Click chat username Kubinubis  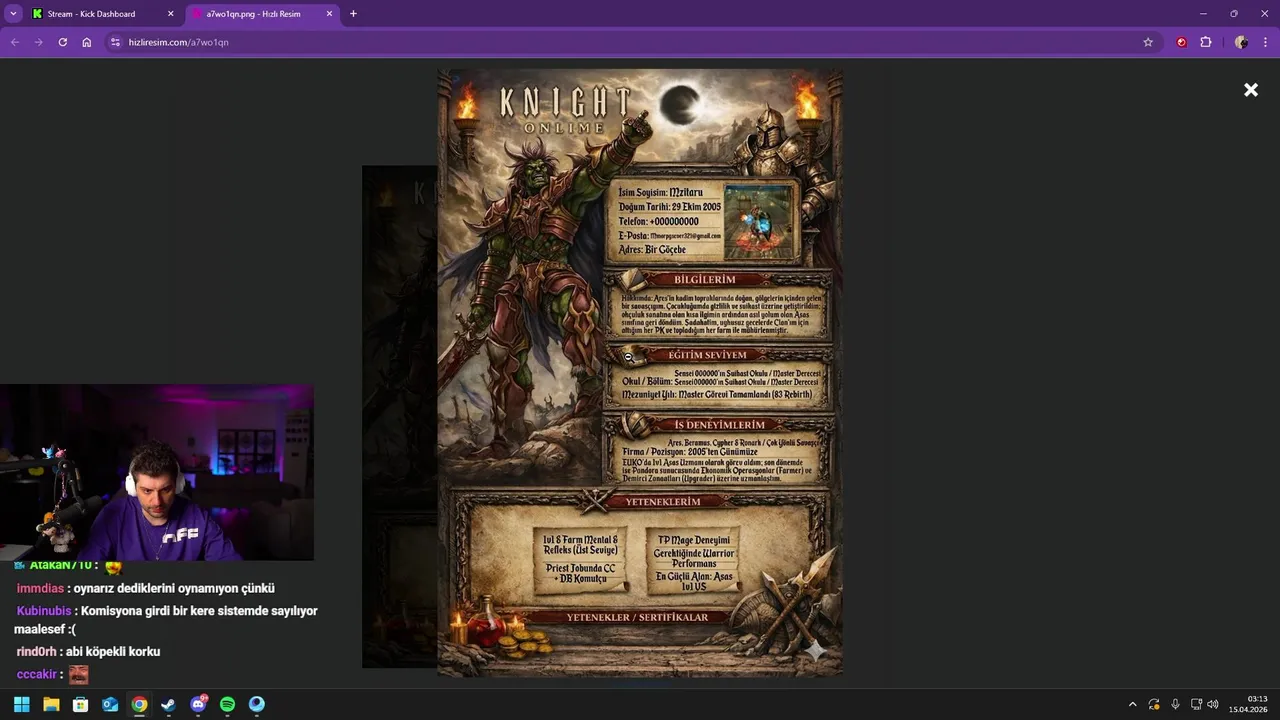click(x=44, y=610)
